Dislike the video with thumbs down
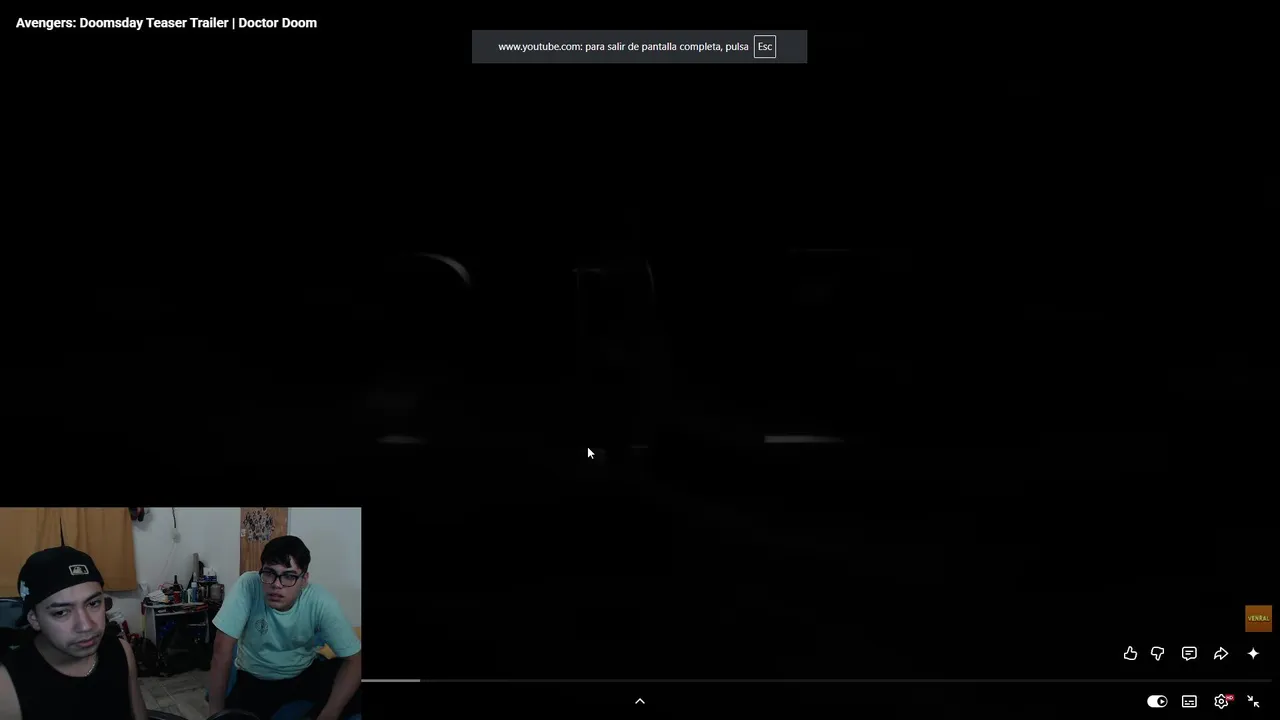The width and height of the screenshot is (1280, 720). click(1157, 653)
